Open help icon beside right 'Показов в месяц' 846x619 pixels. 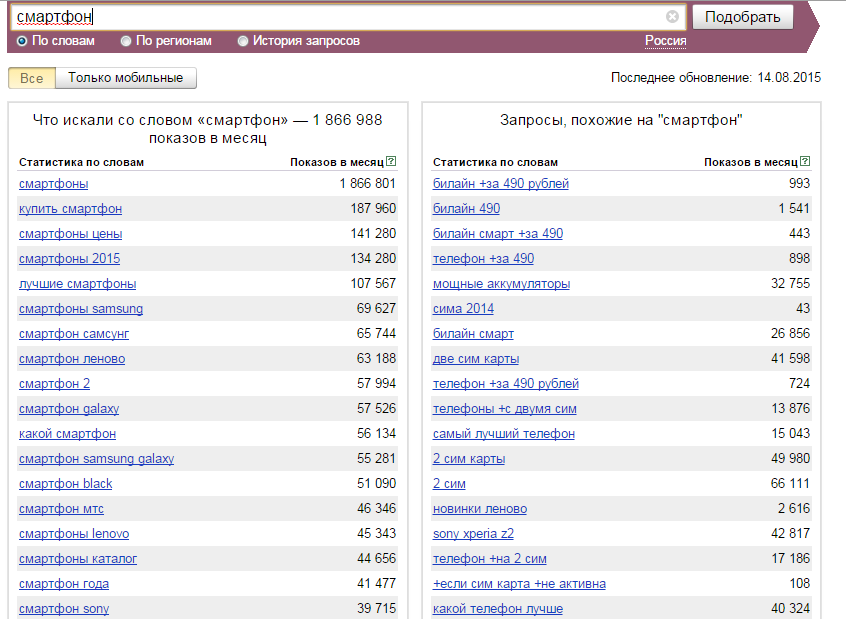pos(805,161)
